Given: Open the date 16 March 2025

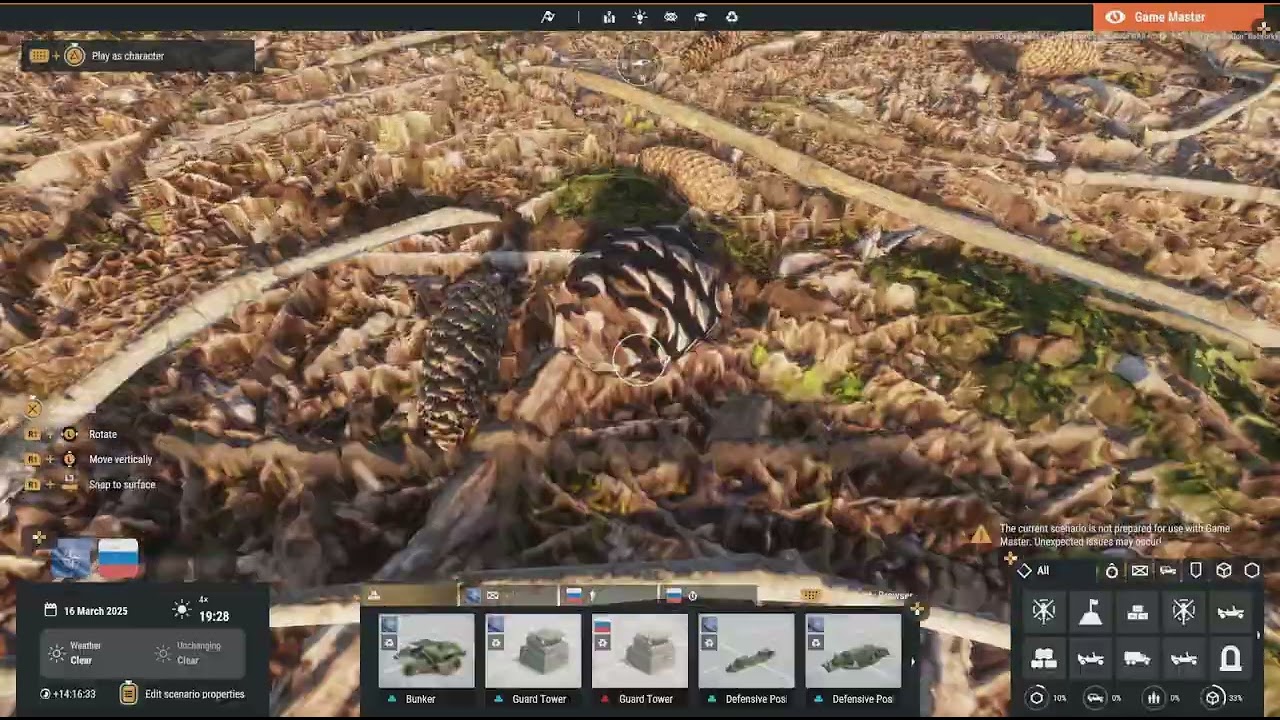Looking at the screenshot, I should point(95,611).
